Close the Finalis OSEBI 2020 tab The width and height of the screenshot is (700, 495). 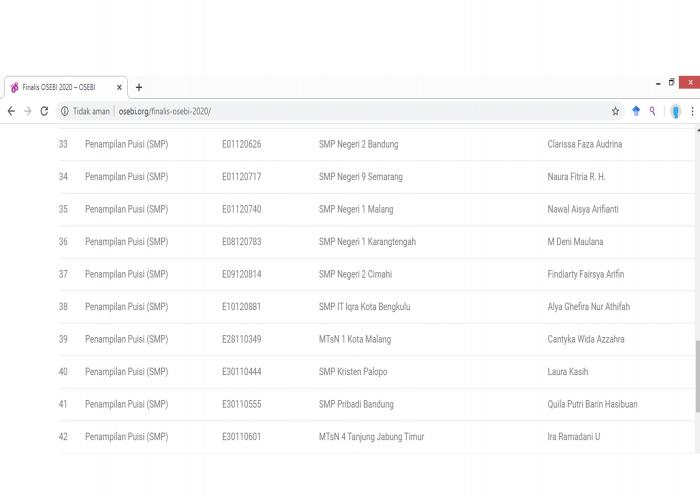[x=119, y=87]
